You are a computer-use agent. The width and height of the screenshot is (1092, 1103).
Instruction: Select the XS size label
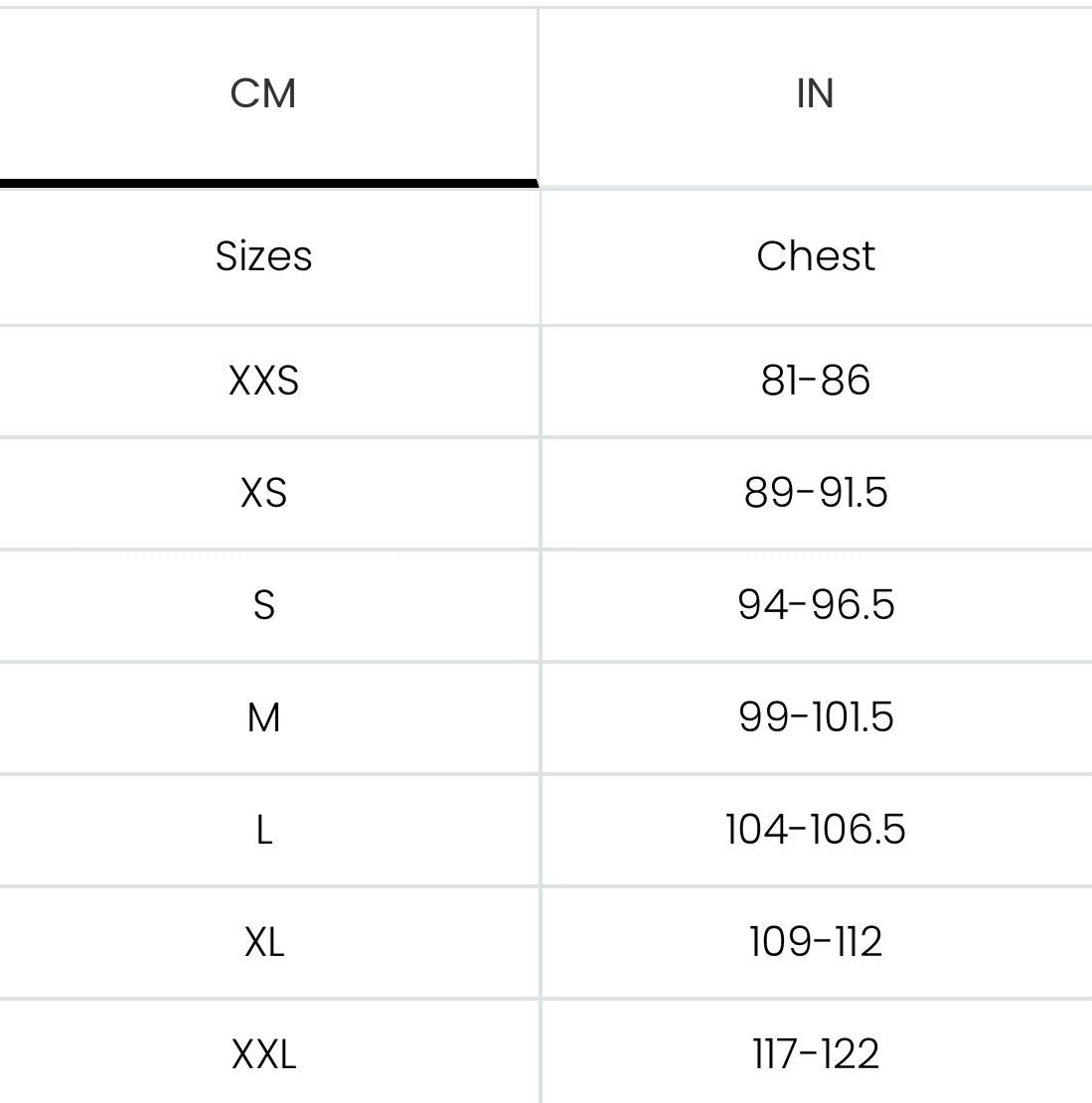point(263,493)
